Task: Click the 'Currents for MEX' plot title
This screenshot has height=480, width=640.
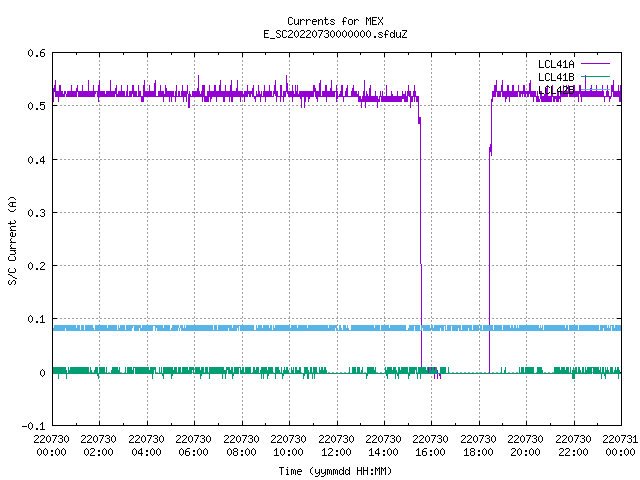Action: pyautogui.click(x=335, y=21)
